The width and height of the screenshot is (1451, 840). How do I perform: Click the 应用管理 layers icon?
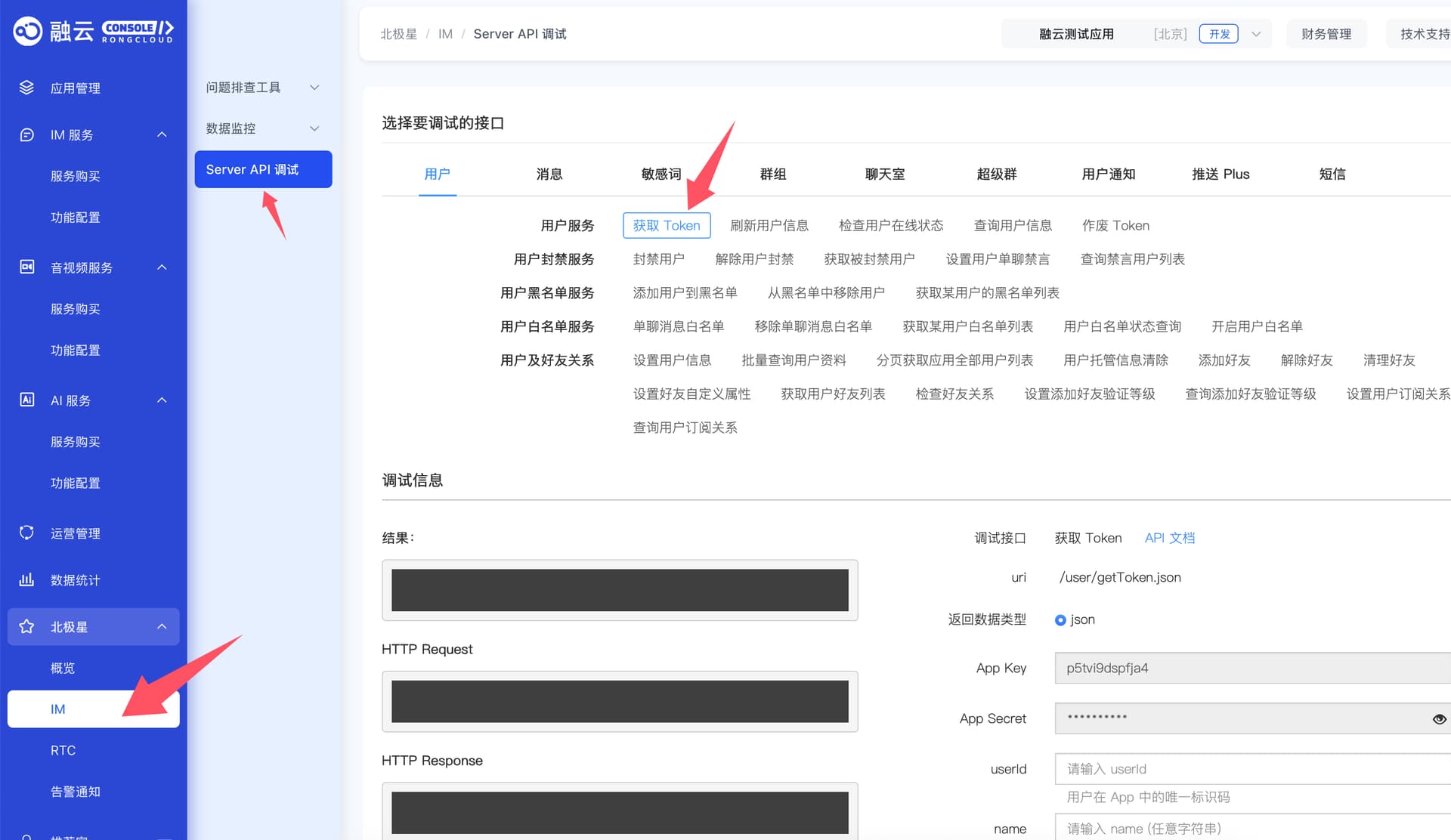[x=26, y=88]
